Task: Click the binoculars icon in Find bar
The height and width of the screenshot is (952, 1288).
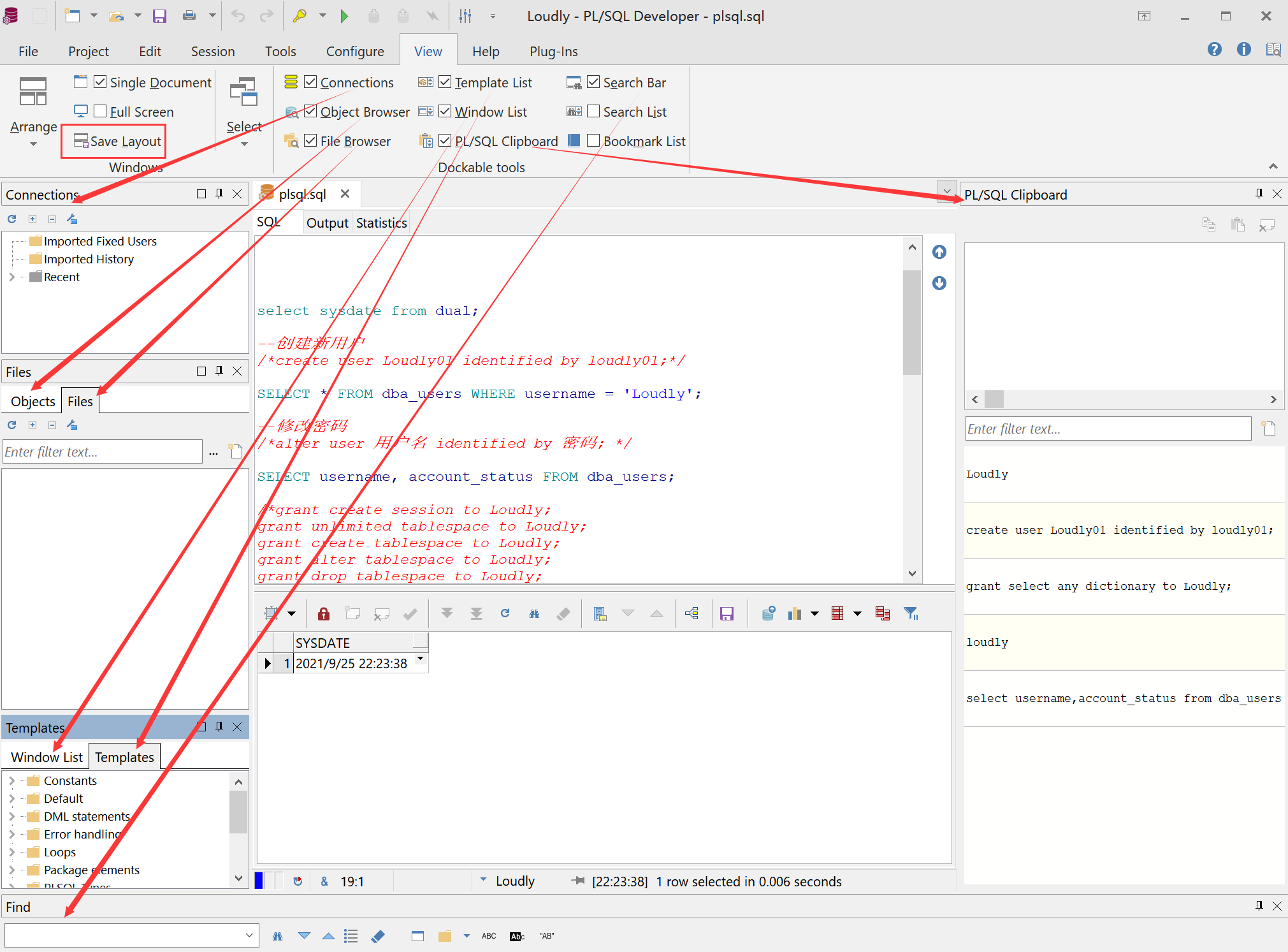Action: (277, 936)
